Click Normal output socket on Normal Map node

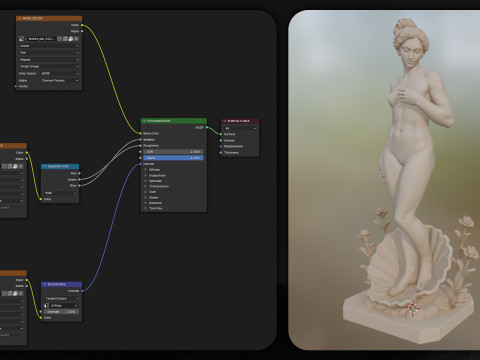[82, 291]
